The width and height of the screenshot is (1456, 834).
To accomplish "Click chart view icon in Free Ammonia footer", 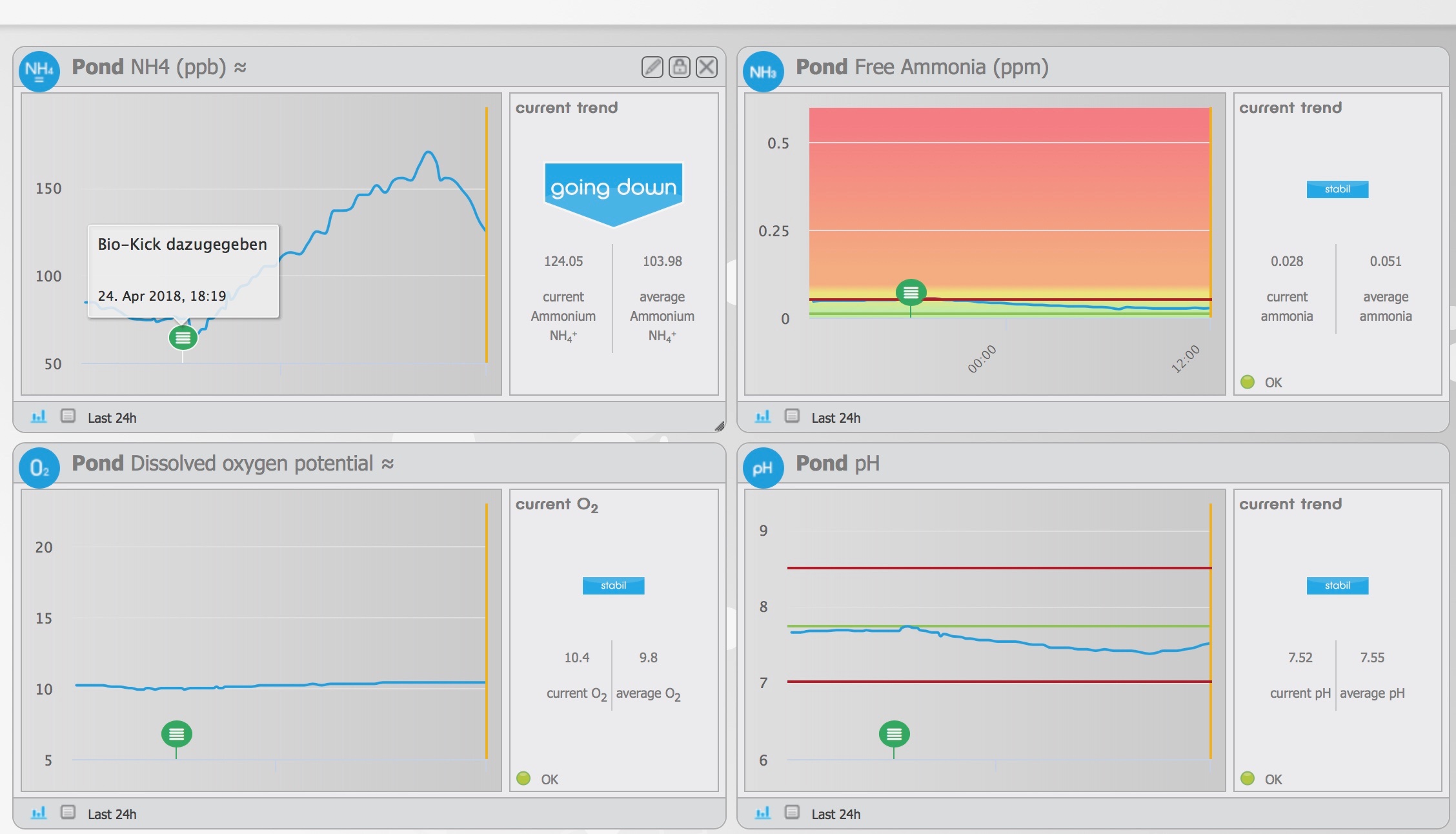I will pos(763,416).
